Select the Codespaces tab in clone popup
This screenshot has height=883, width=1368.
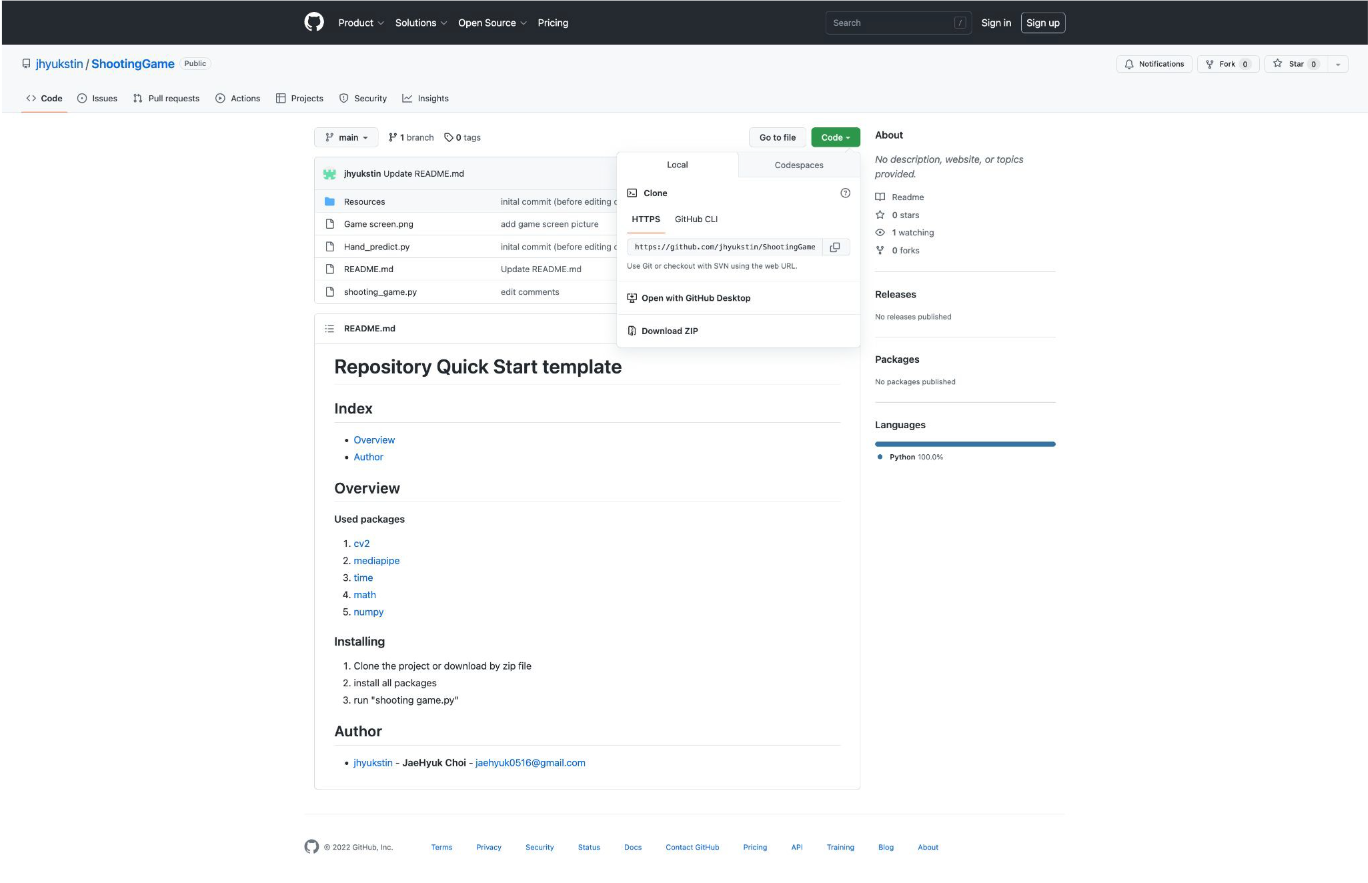[x=799, y=165]
